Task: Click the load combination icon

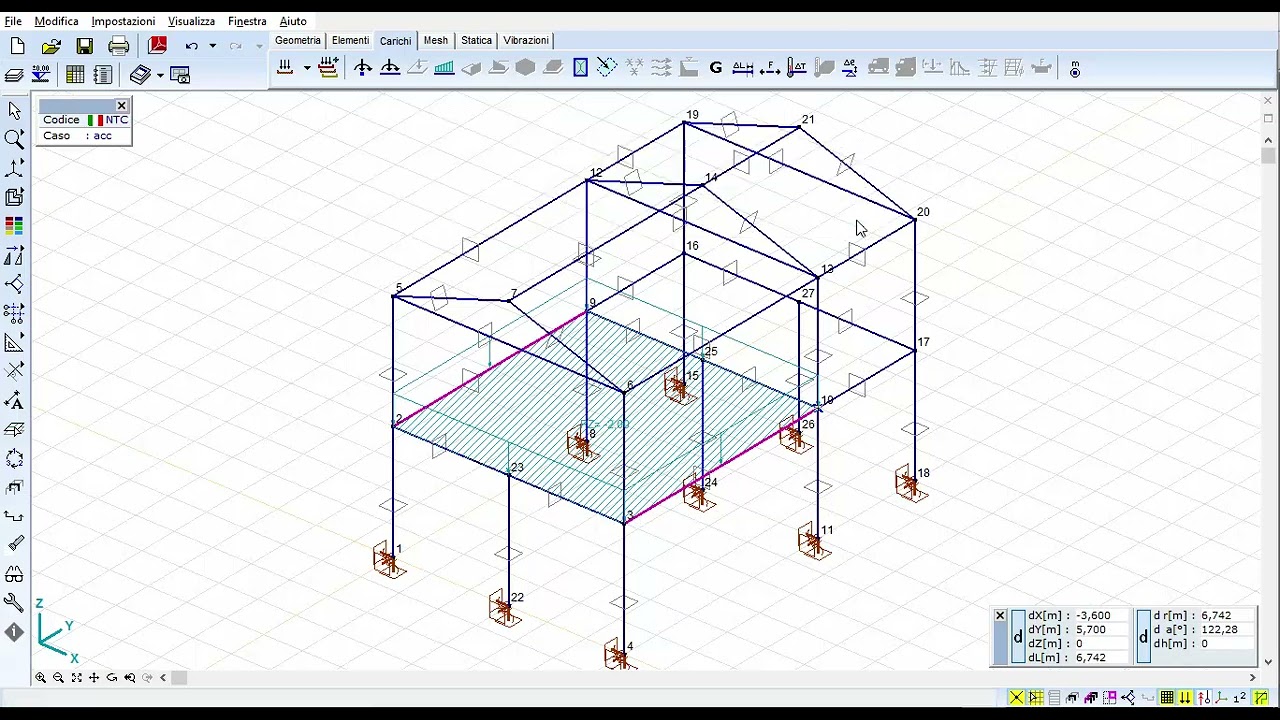Action: 328,68
